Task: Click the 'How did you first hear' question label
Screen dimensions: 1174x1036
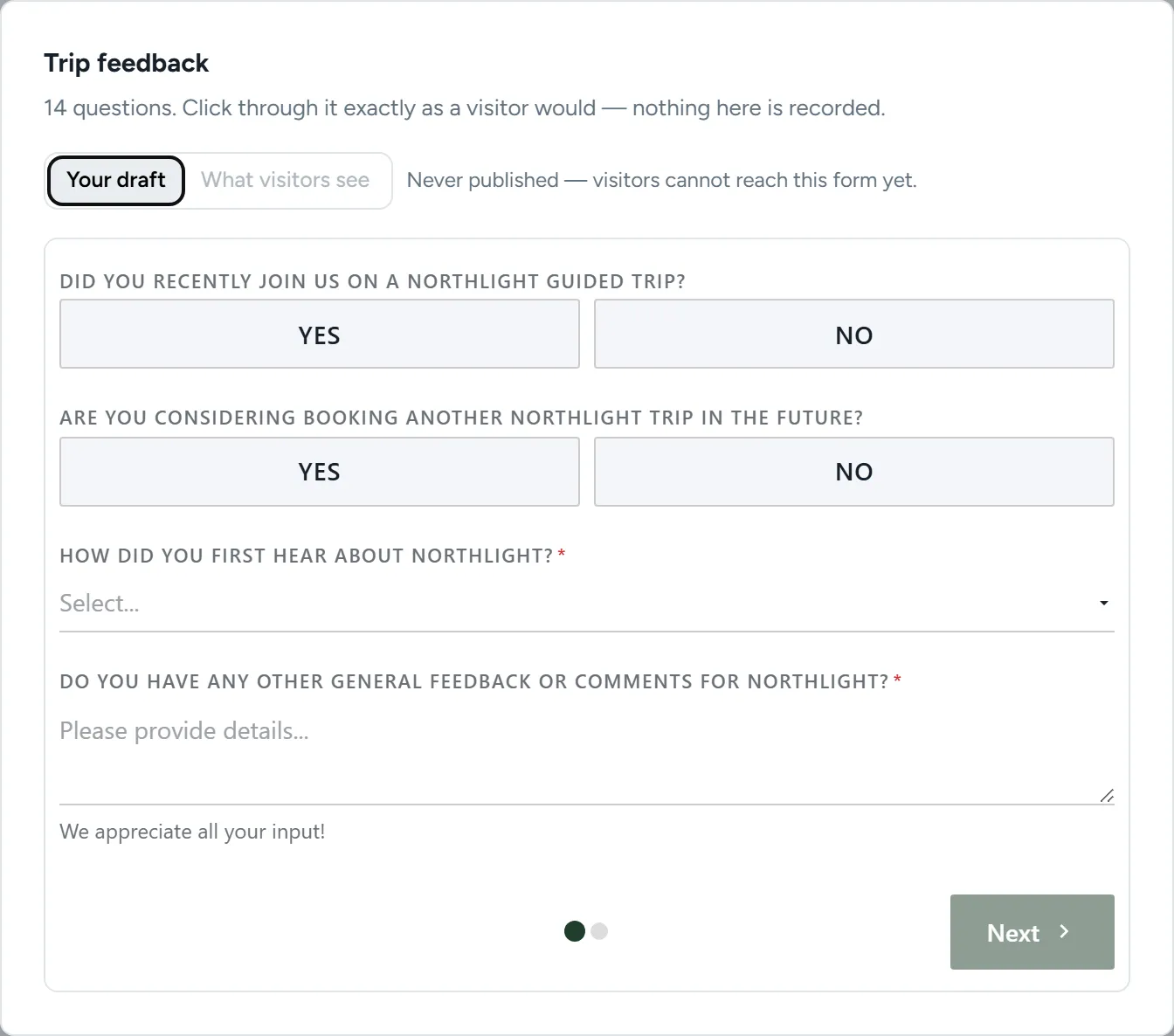Action: coord(307,556)
